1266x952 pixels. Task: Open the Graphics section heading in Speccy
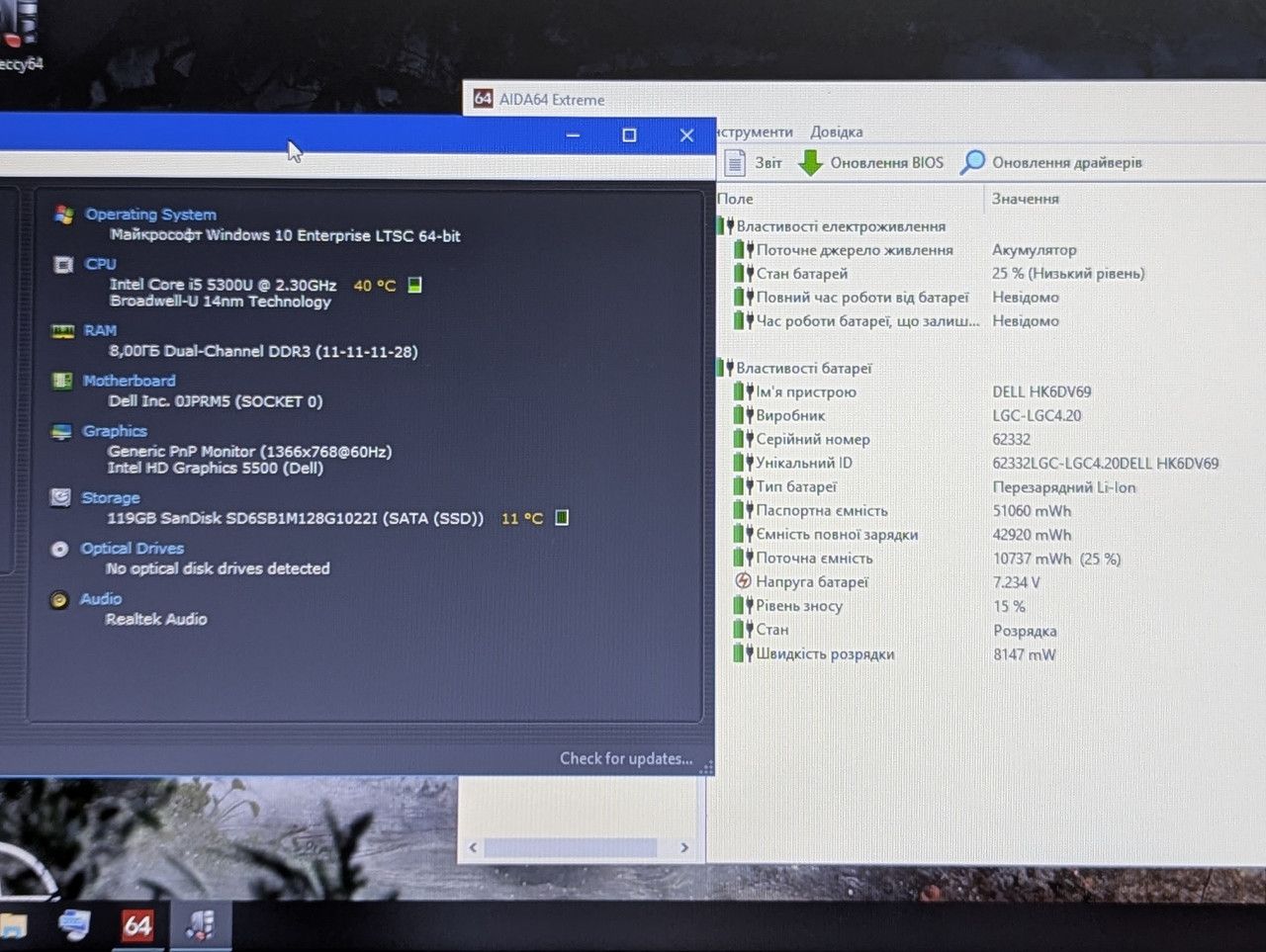point(115,431)
